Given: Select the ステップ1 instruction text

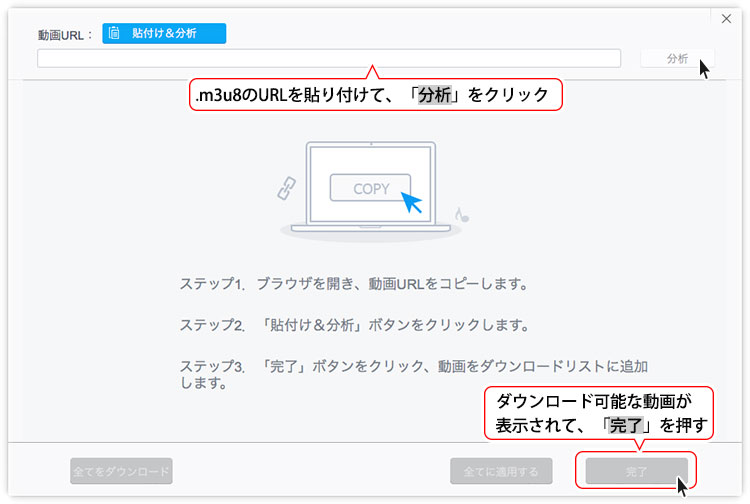Looking at the screenshot, I should [354, 284].
